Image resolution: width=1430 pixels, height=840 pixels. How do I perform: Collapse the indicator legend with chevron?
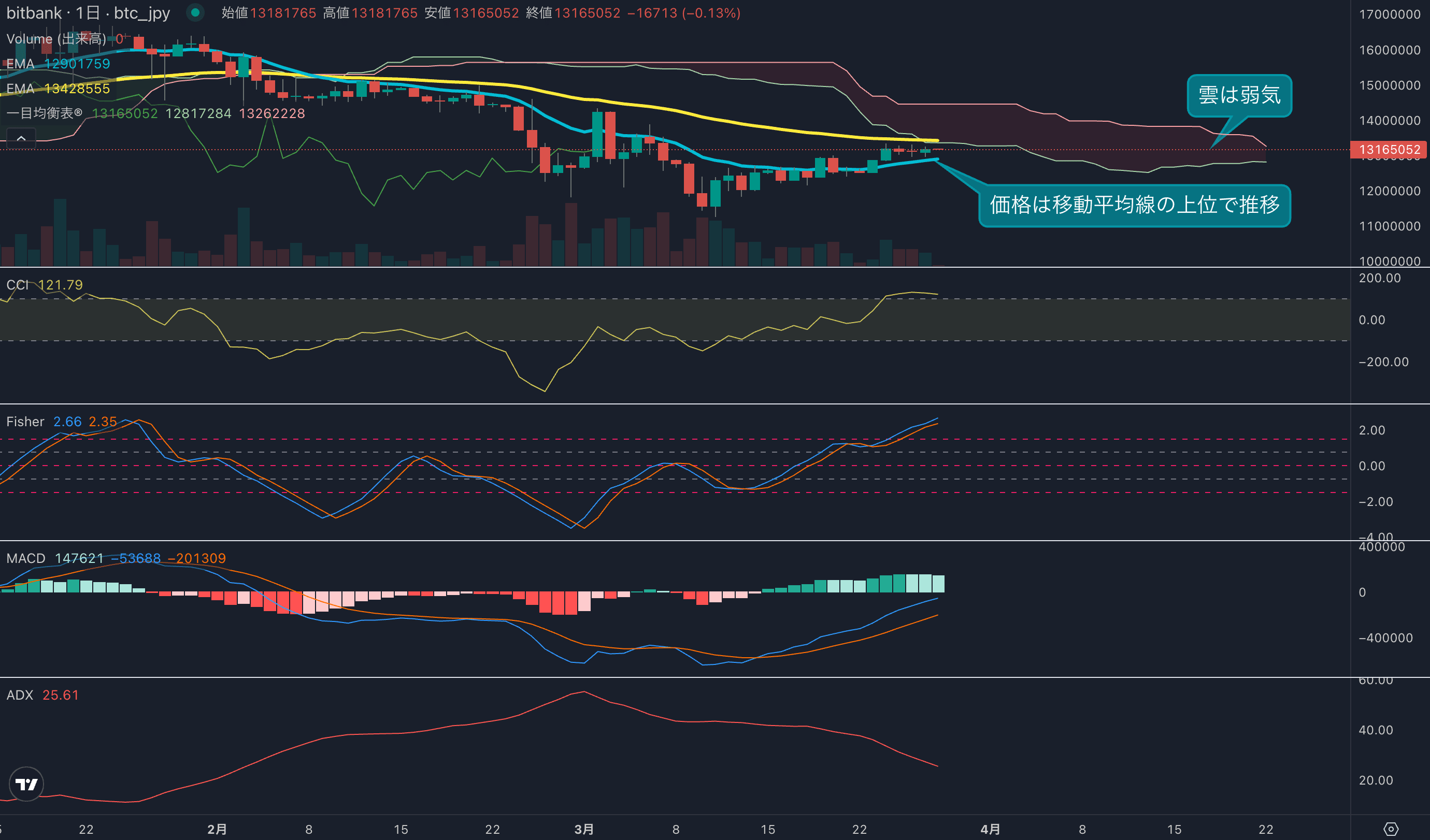coord(21,138)
